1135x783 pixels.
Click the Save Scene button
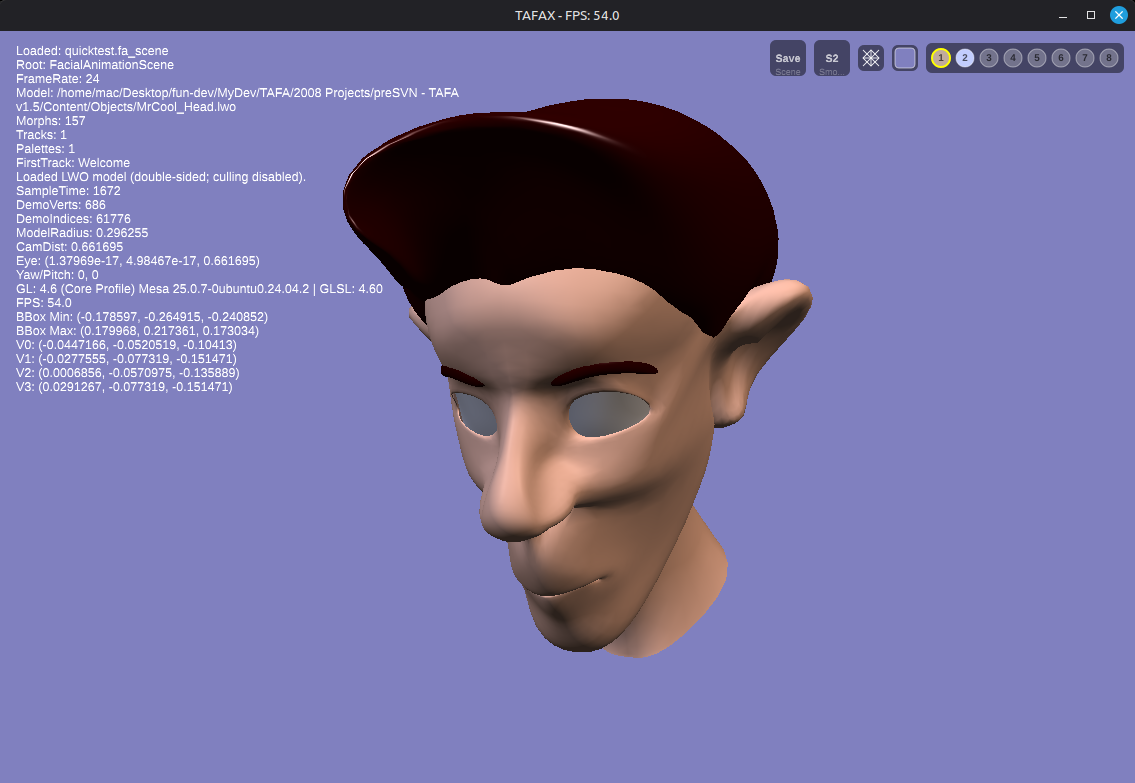(787, 58)
